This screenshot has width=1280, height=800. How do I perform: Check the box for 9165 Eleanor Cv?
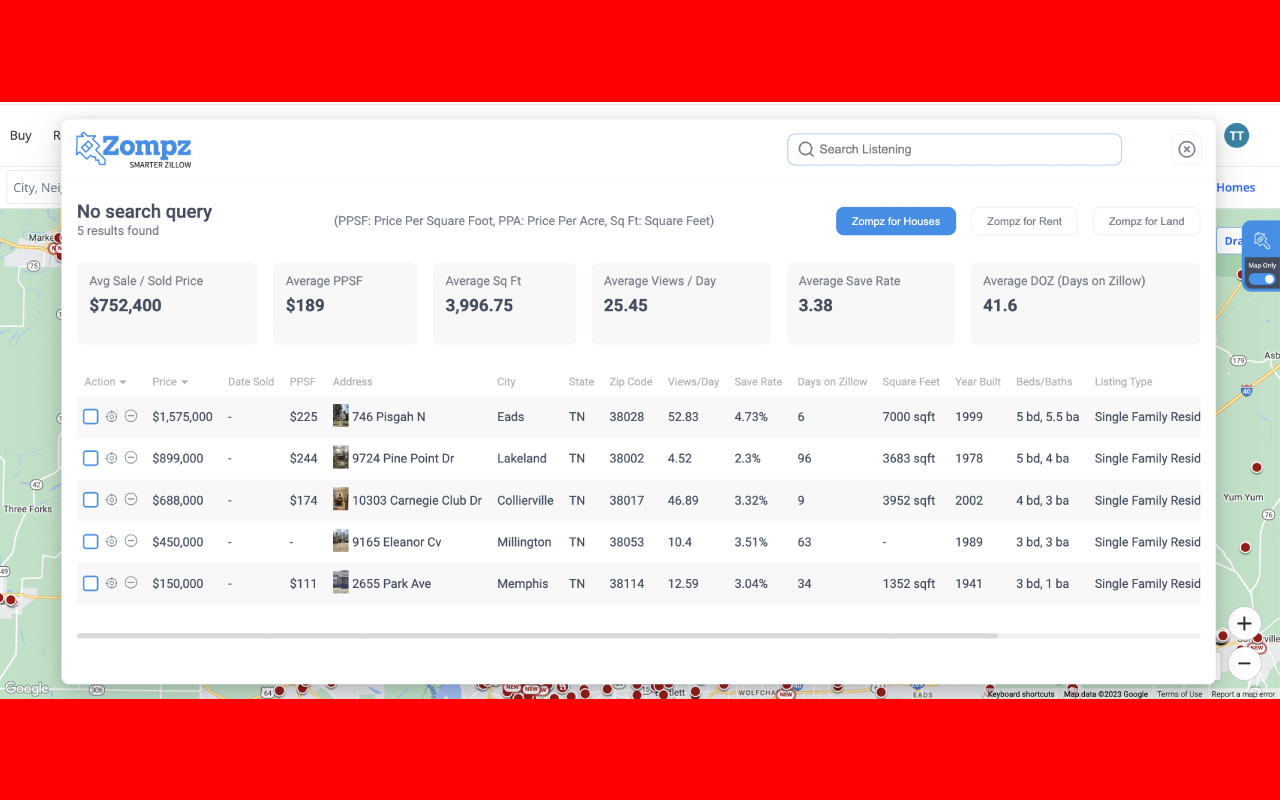point(90,542)
